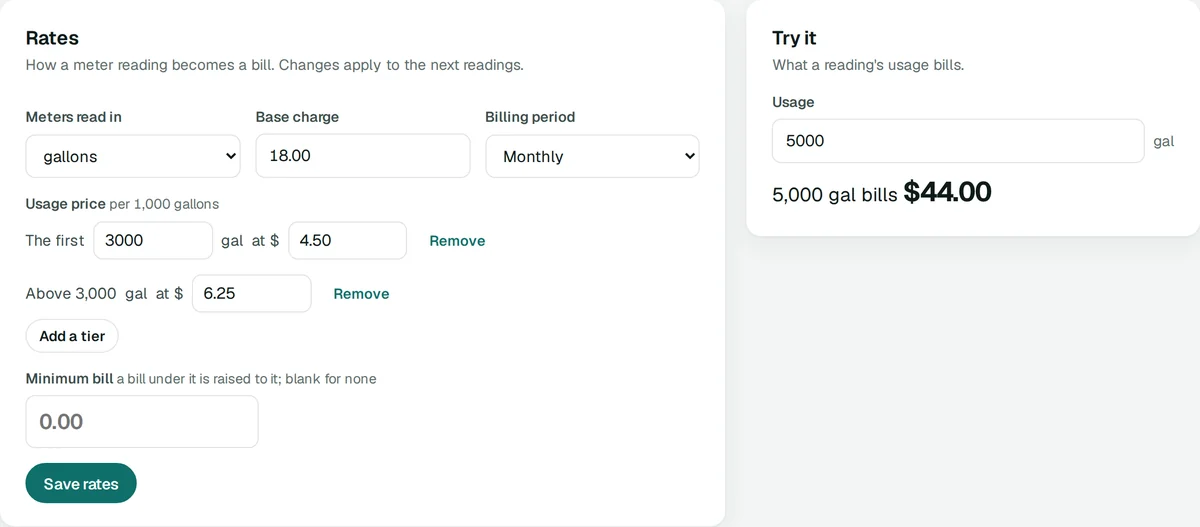Viewport: 1200px width, 527px height.
Task: Select the 'Above 3,000 gal' text
Action: 86,294
